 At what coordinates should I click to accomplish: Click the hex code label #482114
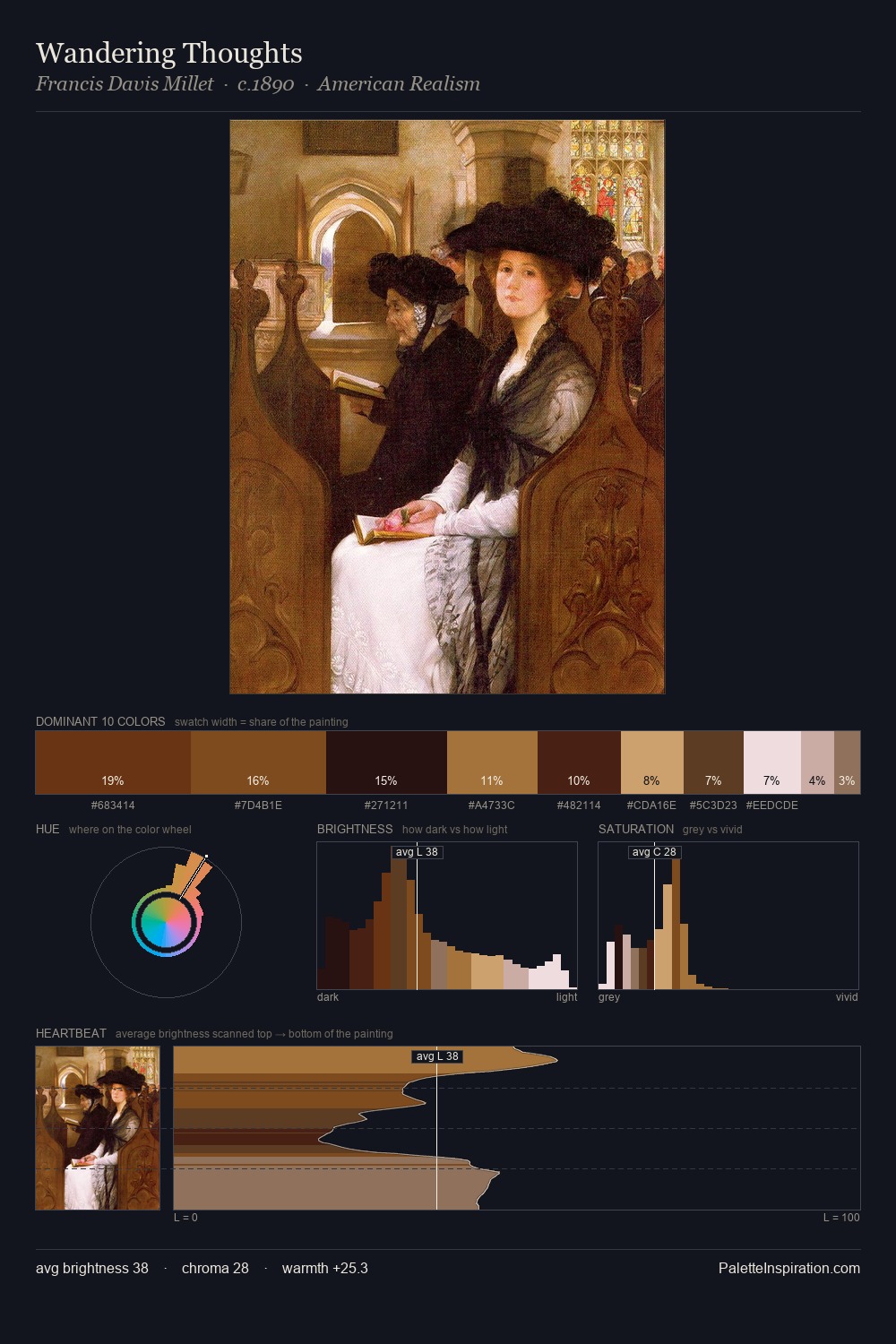[x=579, y=806]
